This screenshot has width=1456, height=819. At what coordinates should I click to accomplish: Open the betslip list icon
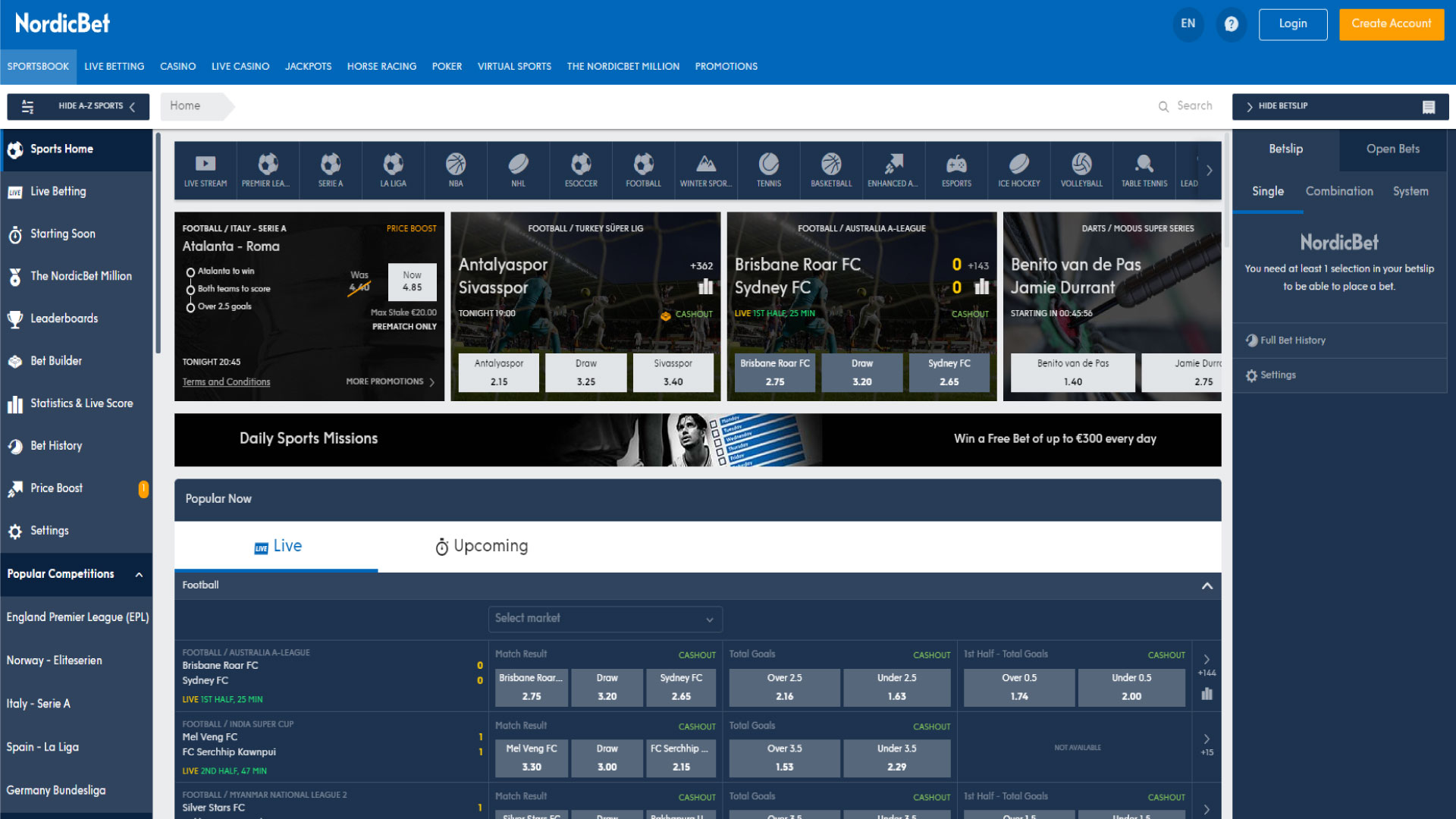tap(1429, 107)
